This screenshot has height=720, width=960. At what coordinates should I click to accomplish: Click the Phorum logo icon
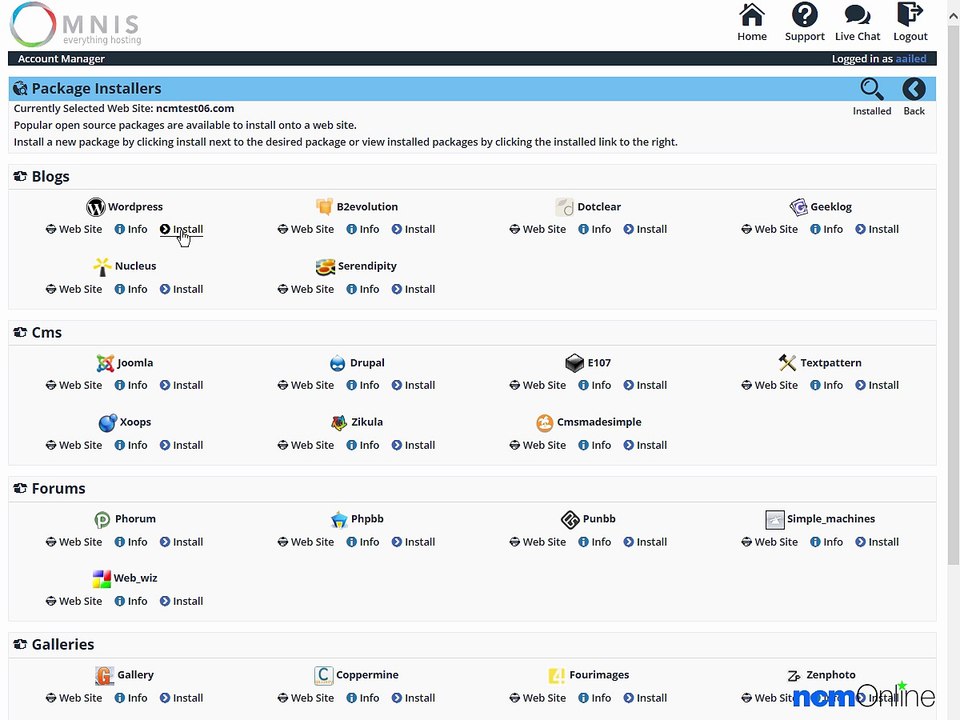102,519
